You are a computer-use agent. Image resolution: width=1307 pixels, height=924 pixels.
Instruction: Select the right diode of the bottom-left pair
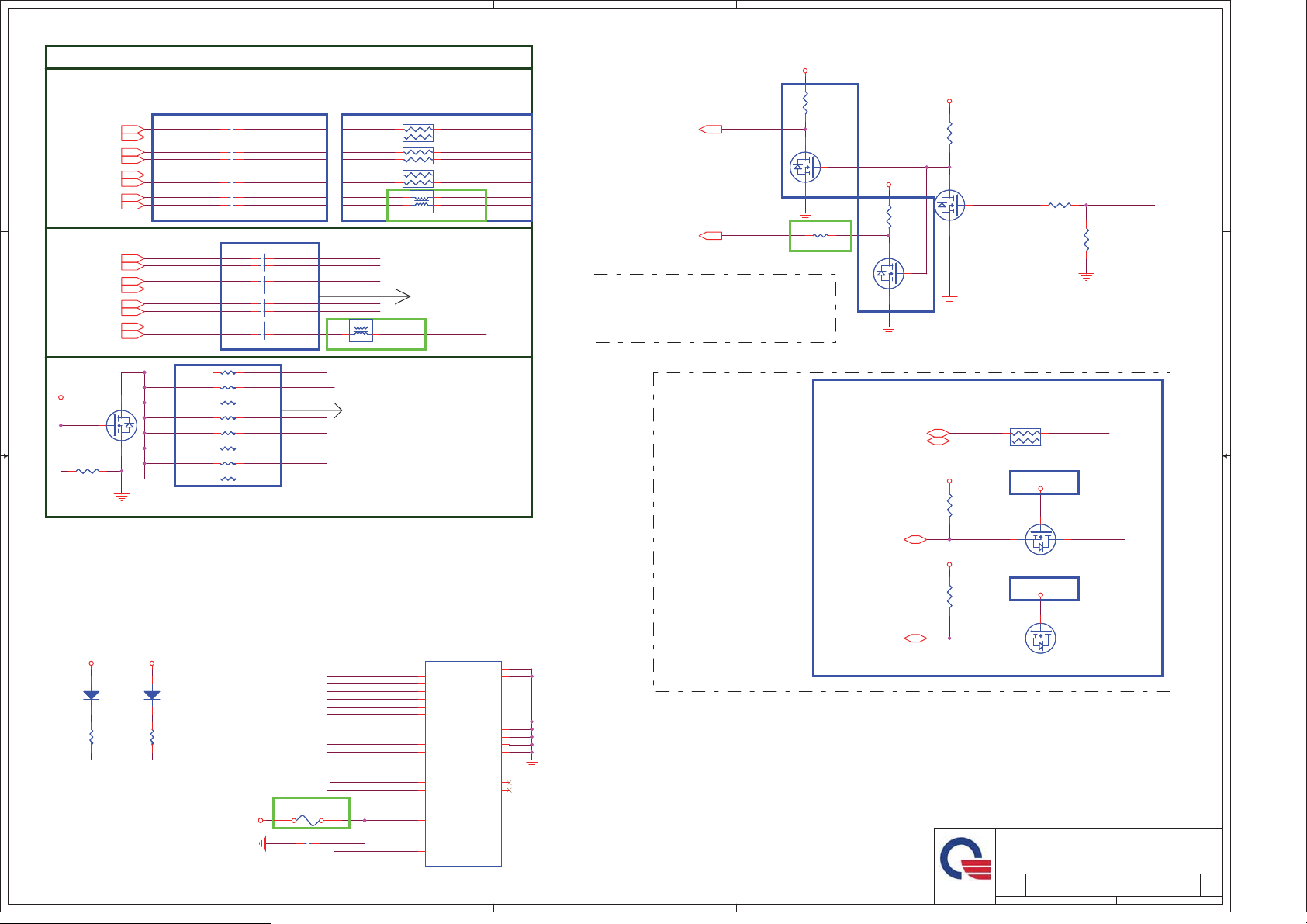pos(152,695)
